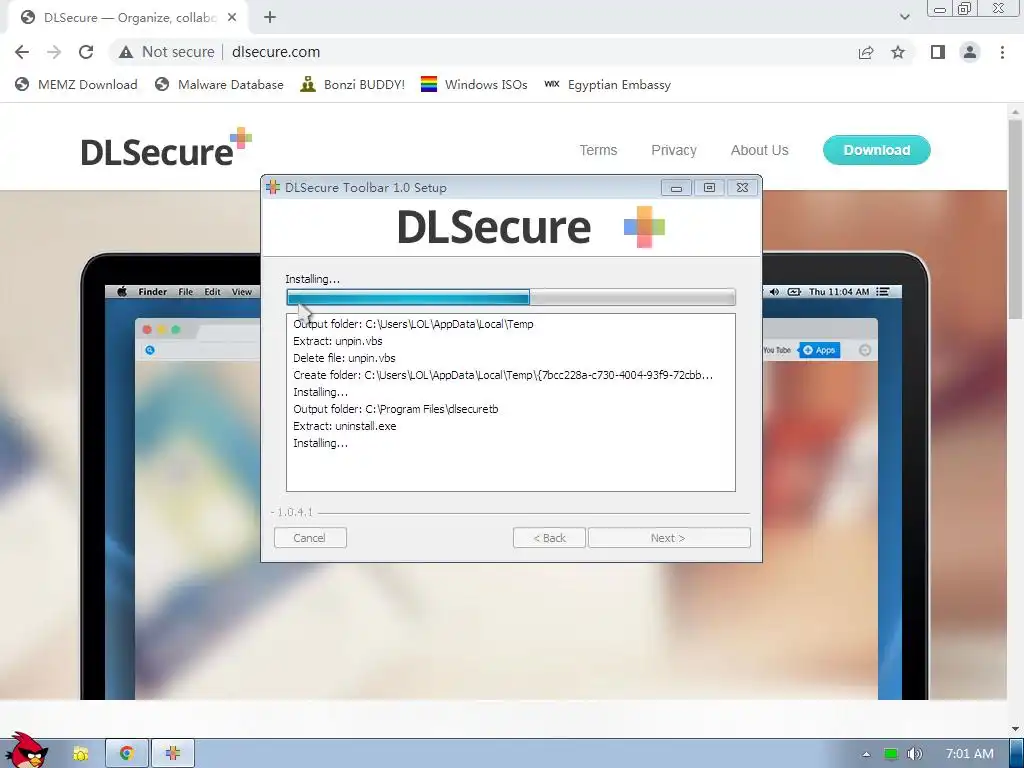Close the DLSecure browser tab
The width and height of the screenshot is (1024, 768).
232,18
